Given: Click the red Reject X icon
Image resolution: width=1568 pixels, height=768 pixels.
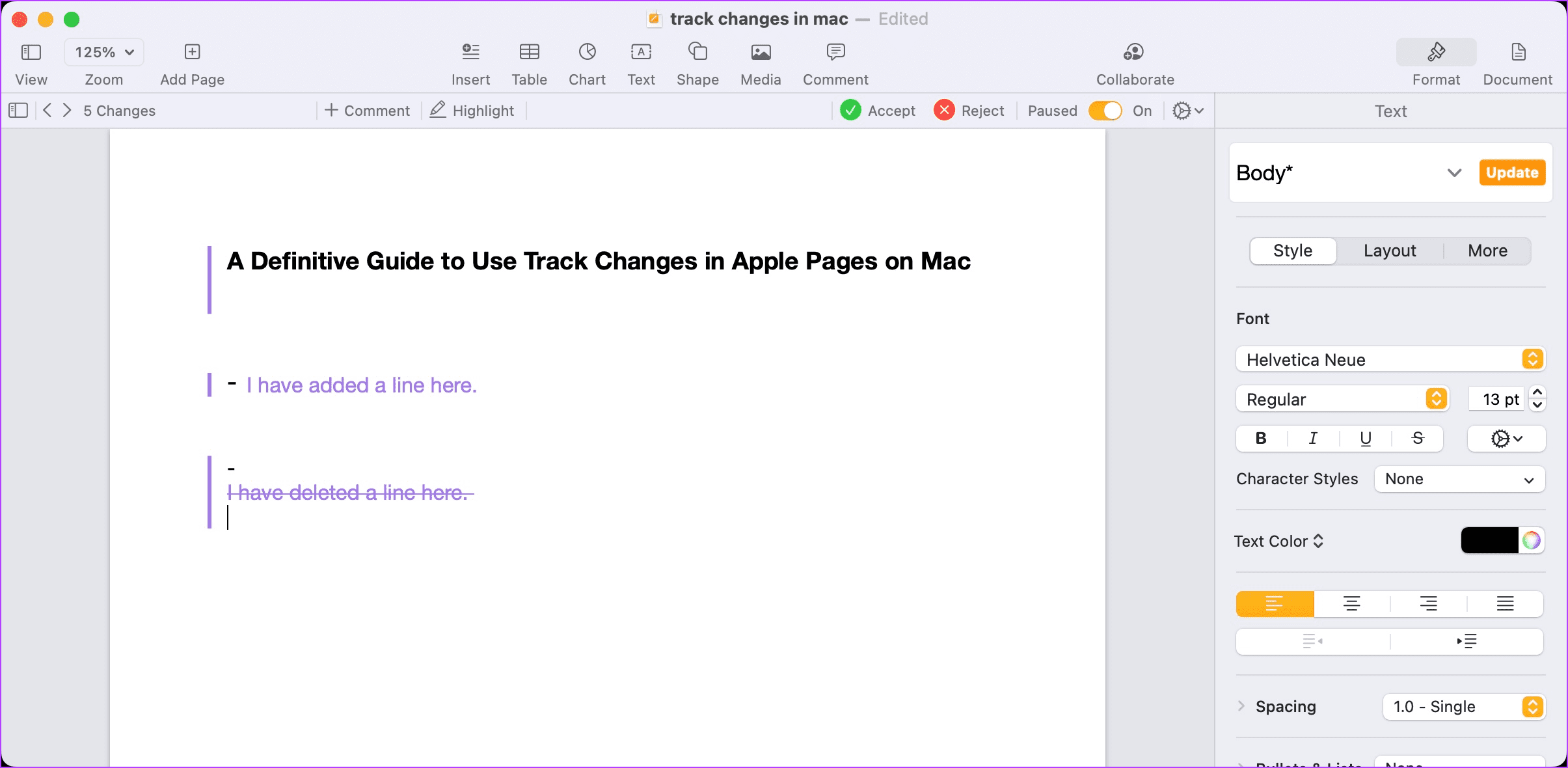Looking at the screenshot, I should [x=944, y=111].
